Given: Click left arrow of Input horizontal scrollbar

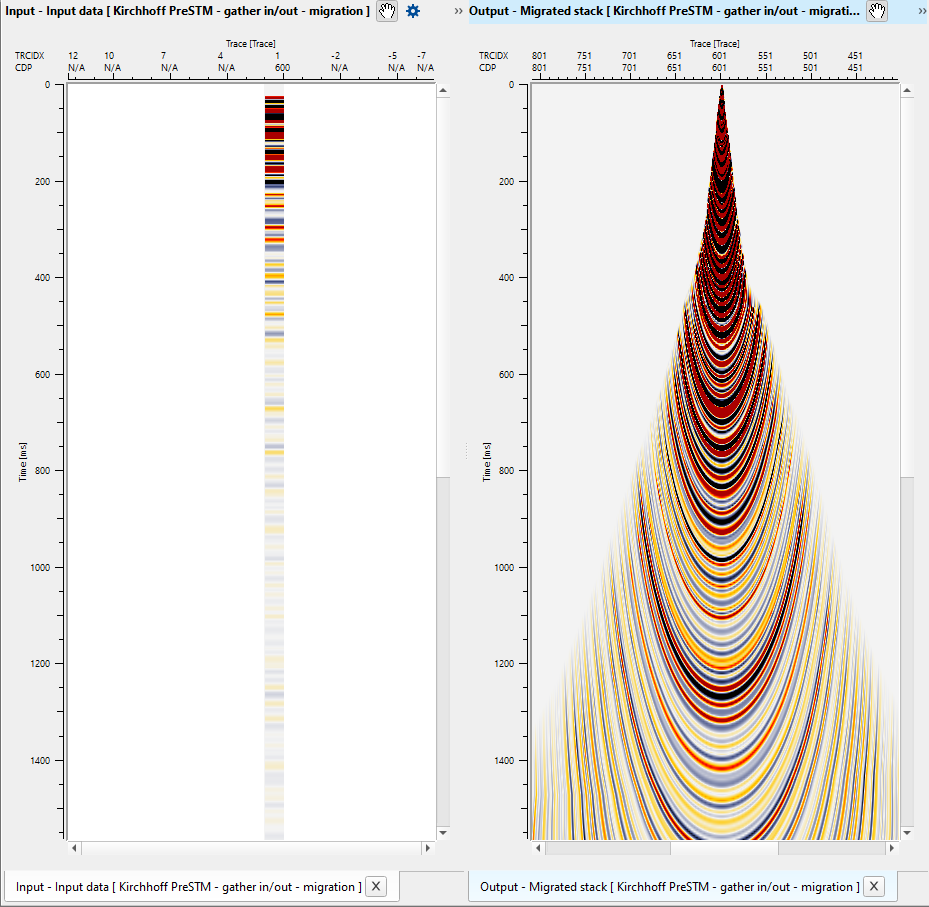Looking at the screenshot, I should click(x=74, y=848).
